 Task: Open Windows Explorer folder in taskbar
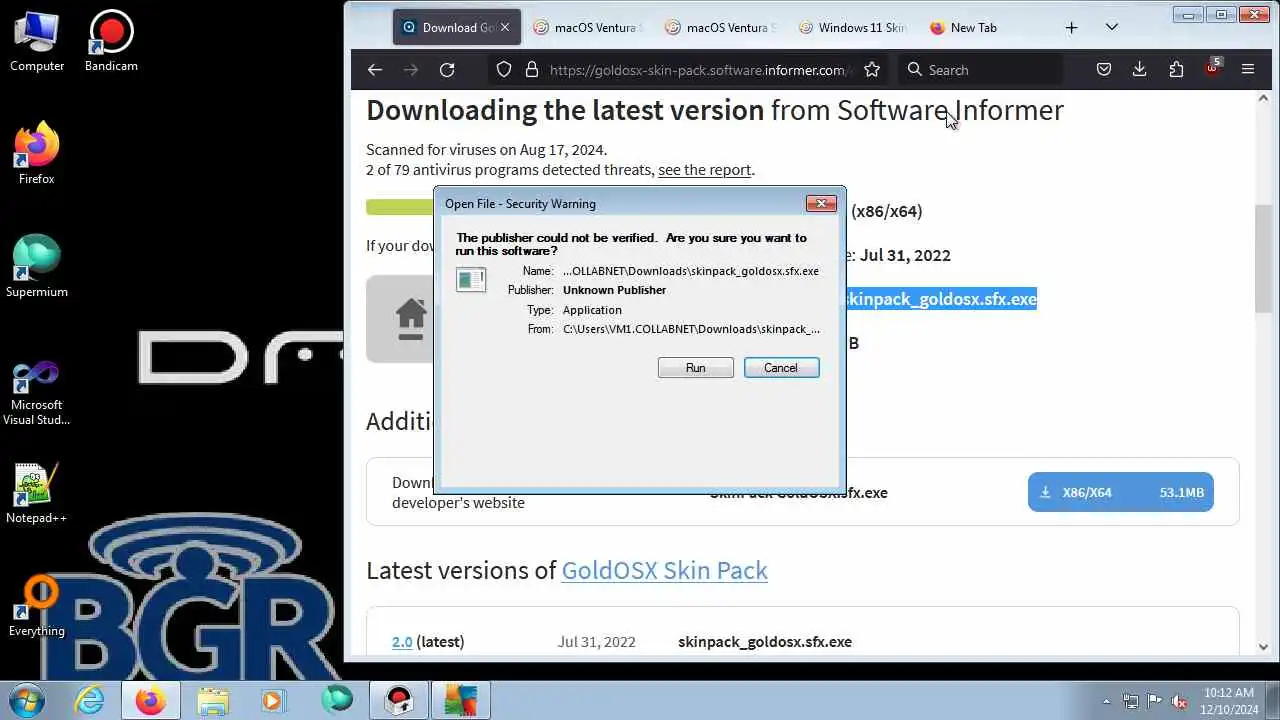213,699
